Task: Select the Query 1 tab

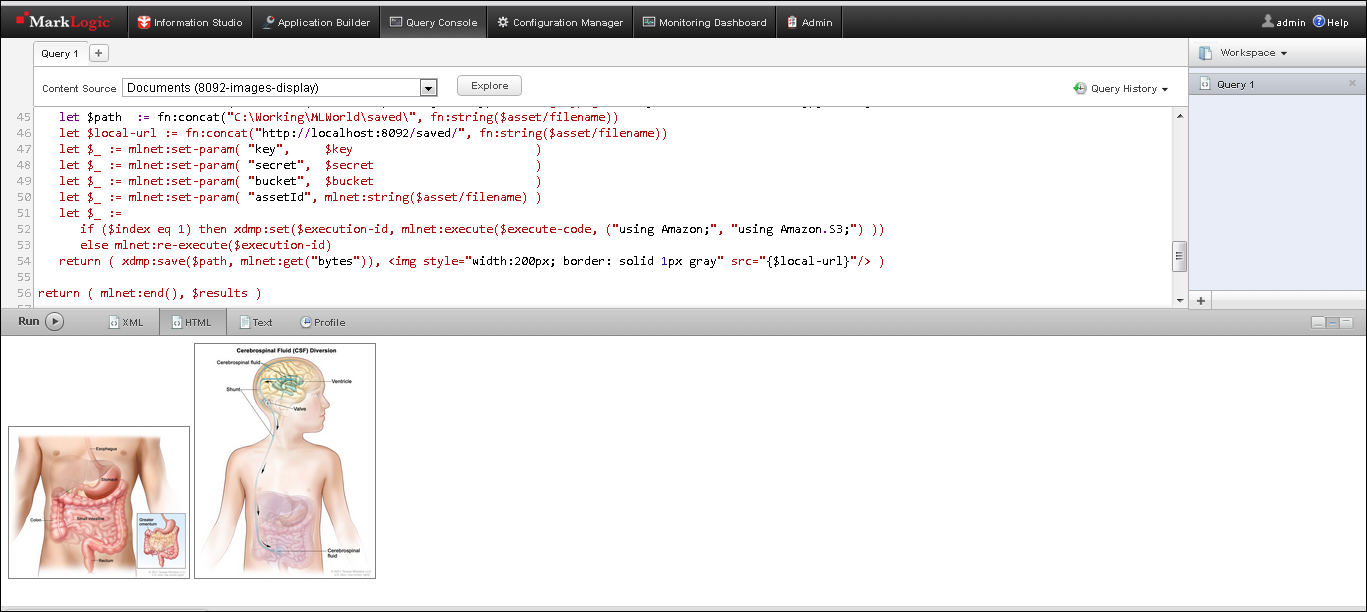Action: pos(59,53)
